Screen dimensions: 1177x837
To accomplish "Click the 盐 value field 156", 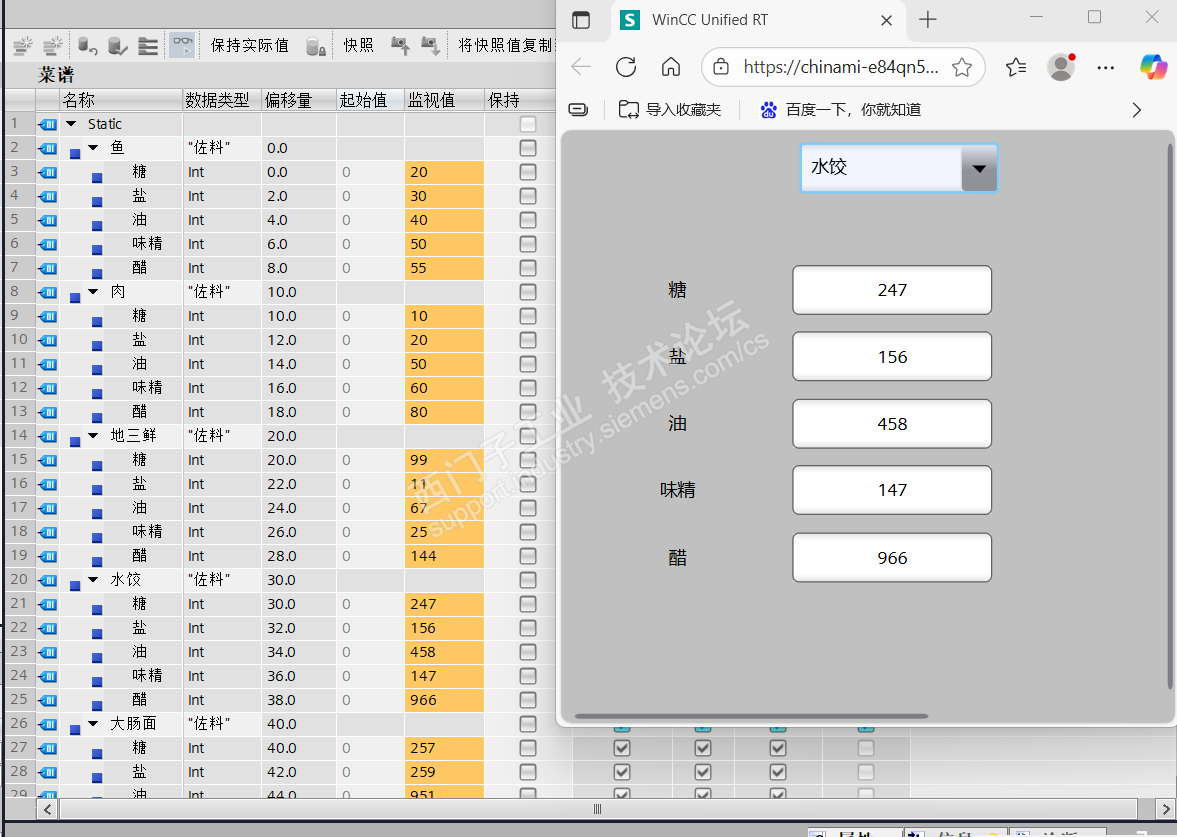I will (x=892, y=357).
